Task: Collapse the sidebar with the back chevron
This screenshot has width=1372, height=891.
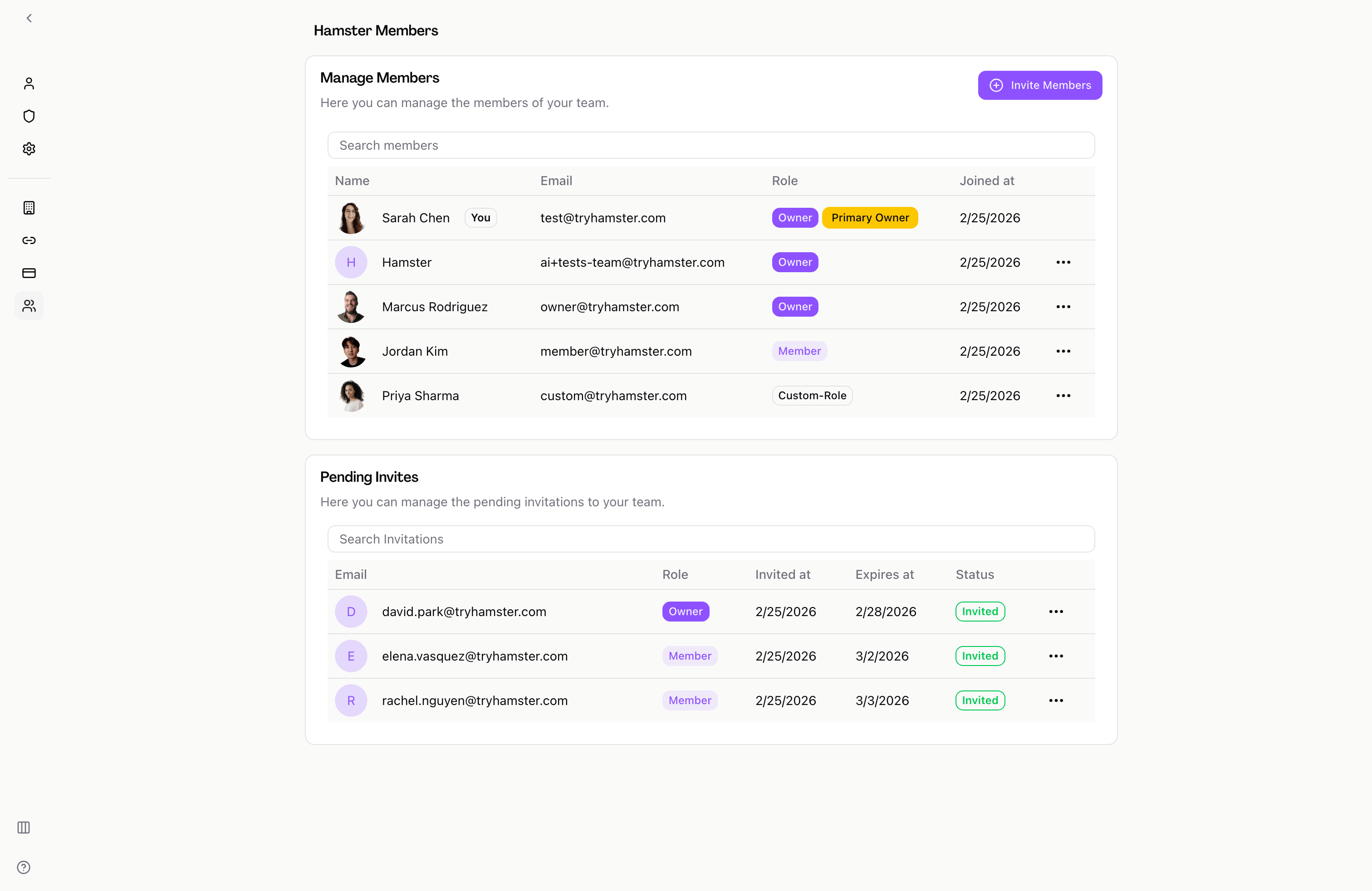Action: [x=29, y=18]
